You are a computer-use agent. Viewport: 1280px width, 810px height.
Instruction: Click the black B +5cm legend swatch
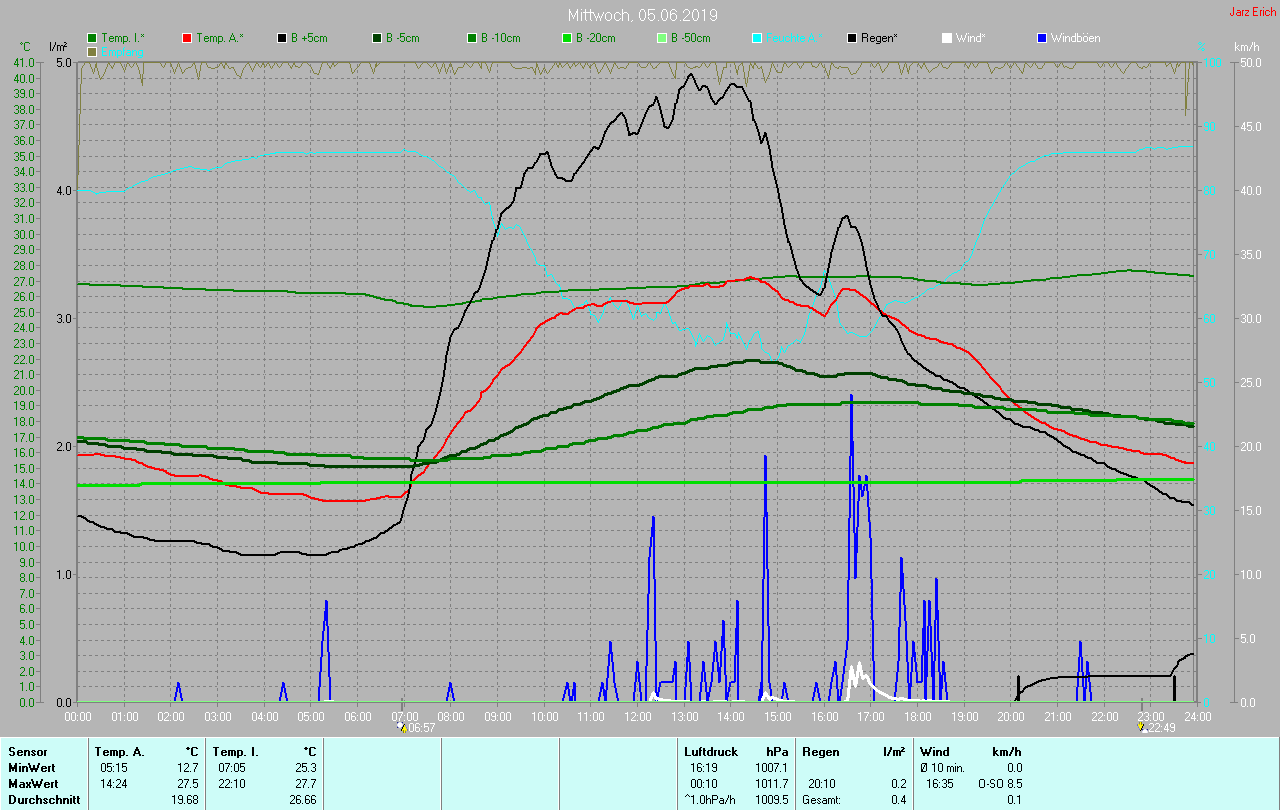(283, 38)
